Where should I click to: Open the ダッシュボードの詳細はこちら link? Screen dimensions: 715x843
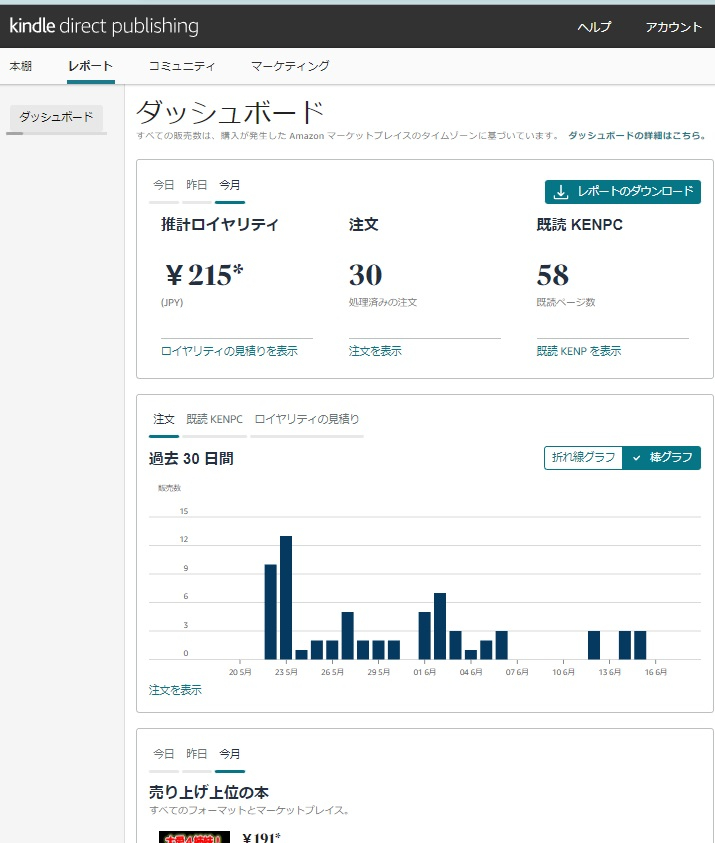636,135
